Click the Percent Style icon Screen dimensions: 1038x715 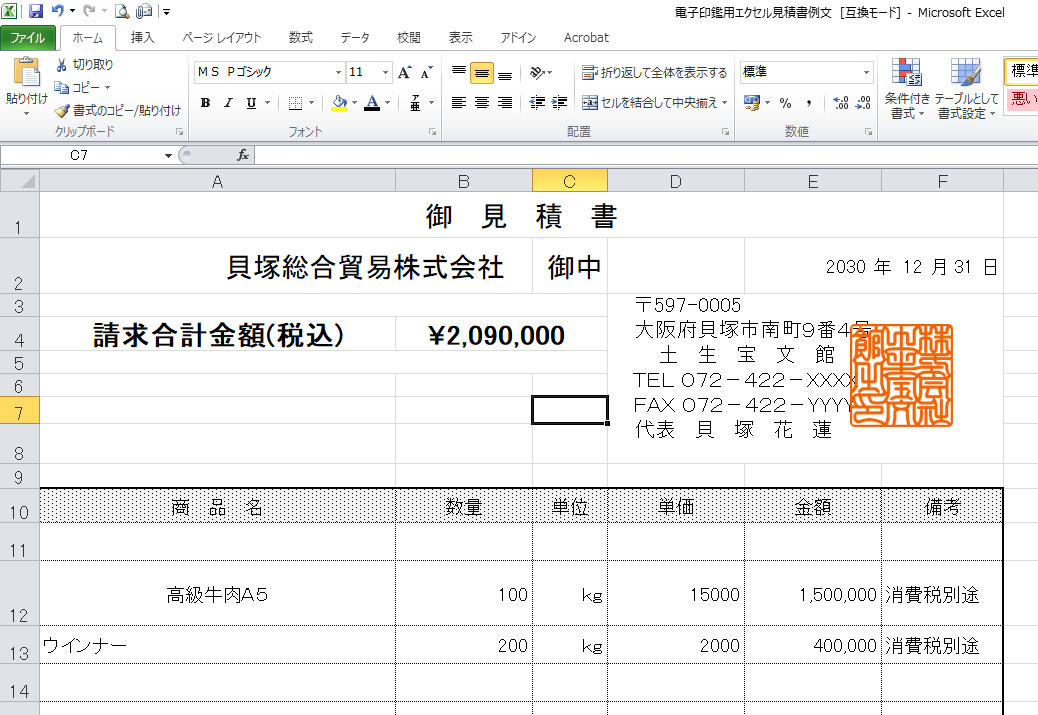(785, 103)
